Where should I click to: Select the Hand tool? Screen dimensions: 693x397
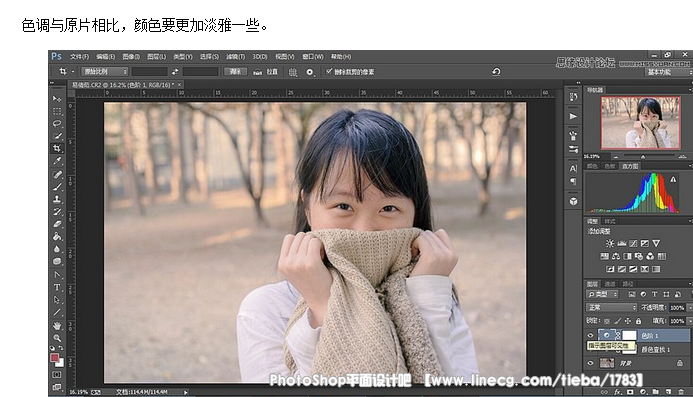pos(57,326)
